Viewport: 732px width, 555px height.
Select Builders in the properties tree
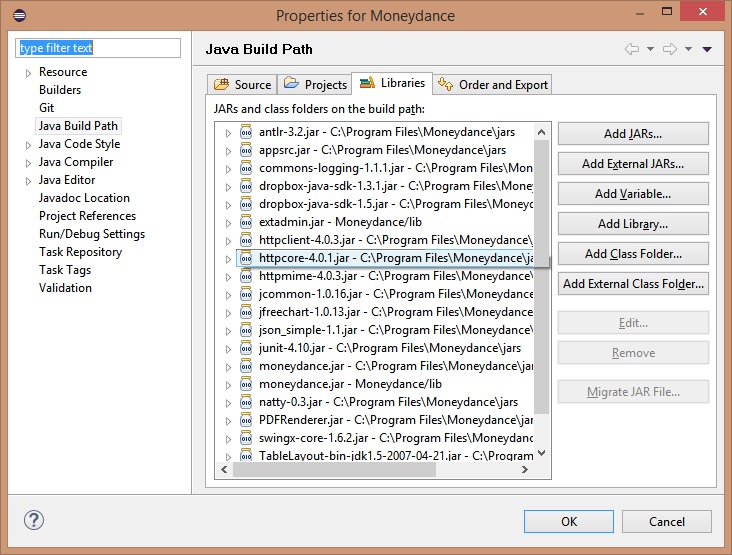pos(60,90)
